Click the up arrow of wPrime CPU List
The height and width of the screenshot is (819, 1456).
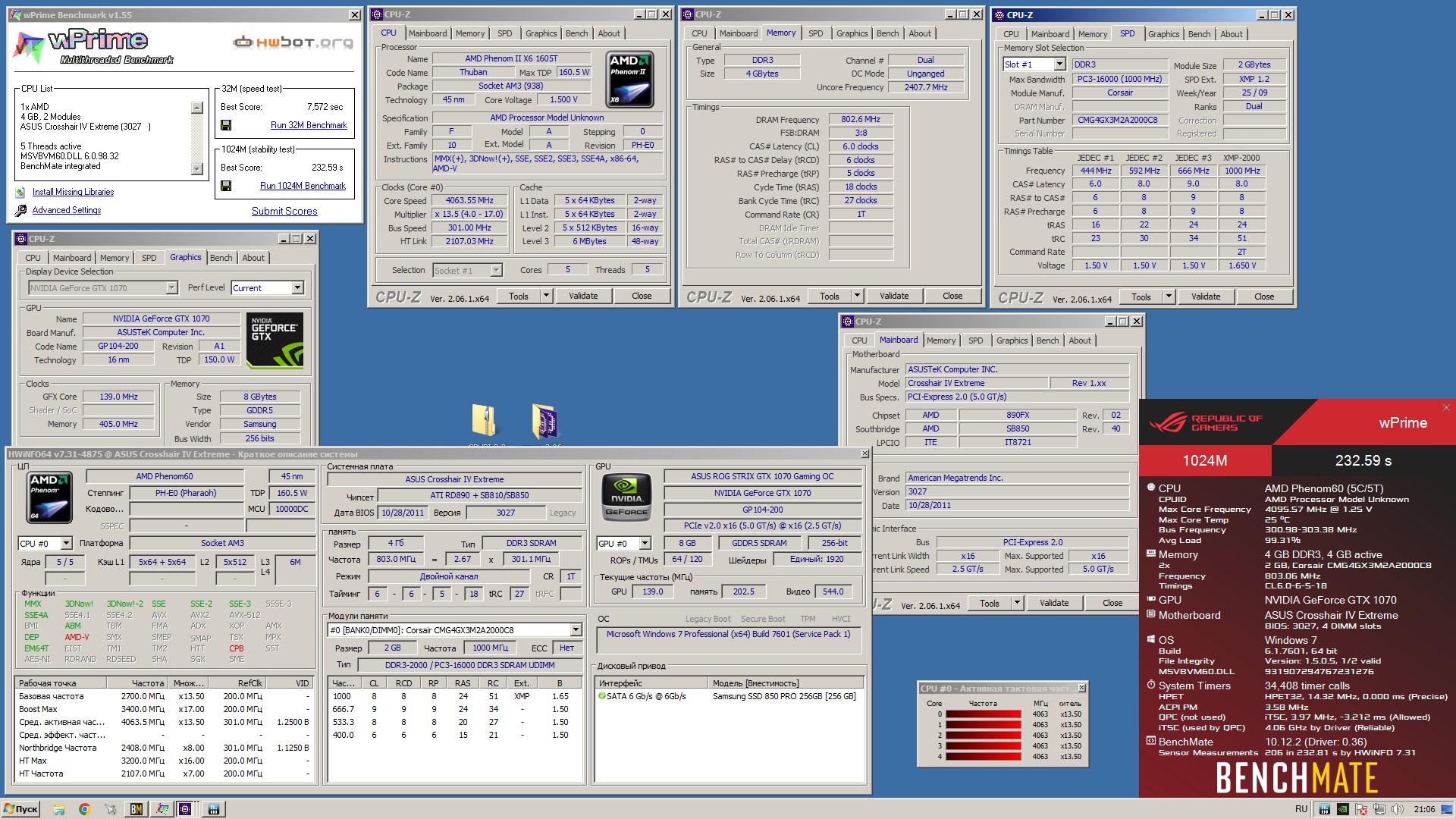[x=197, y=108]
